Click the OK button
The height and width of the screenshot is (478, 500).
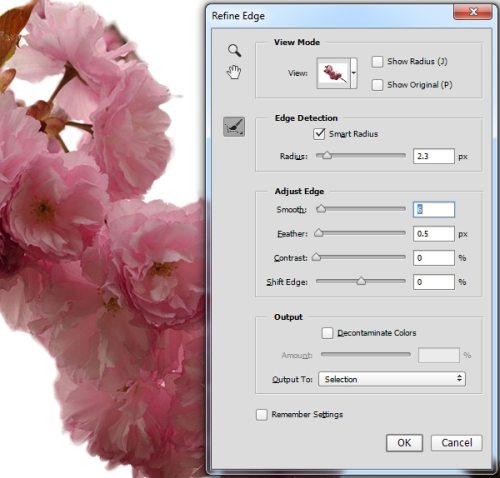click(x=404, y=443)
